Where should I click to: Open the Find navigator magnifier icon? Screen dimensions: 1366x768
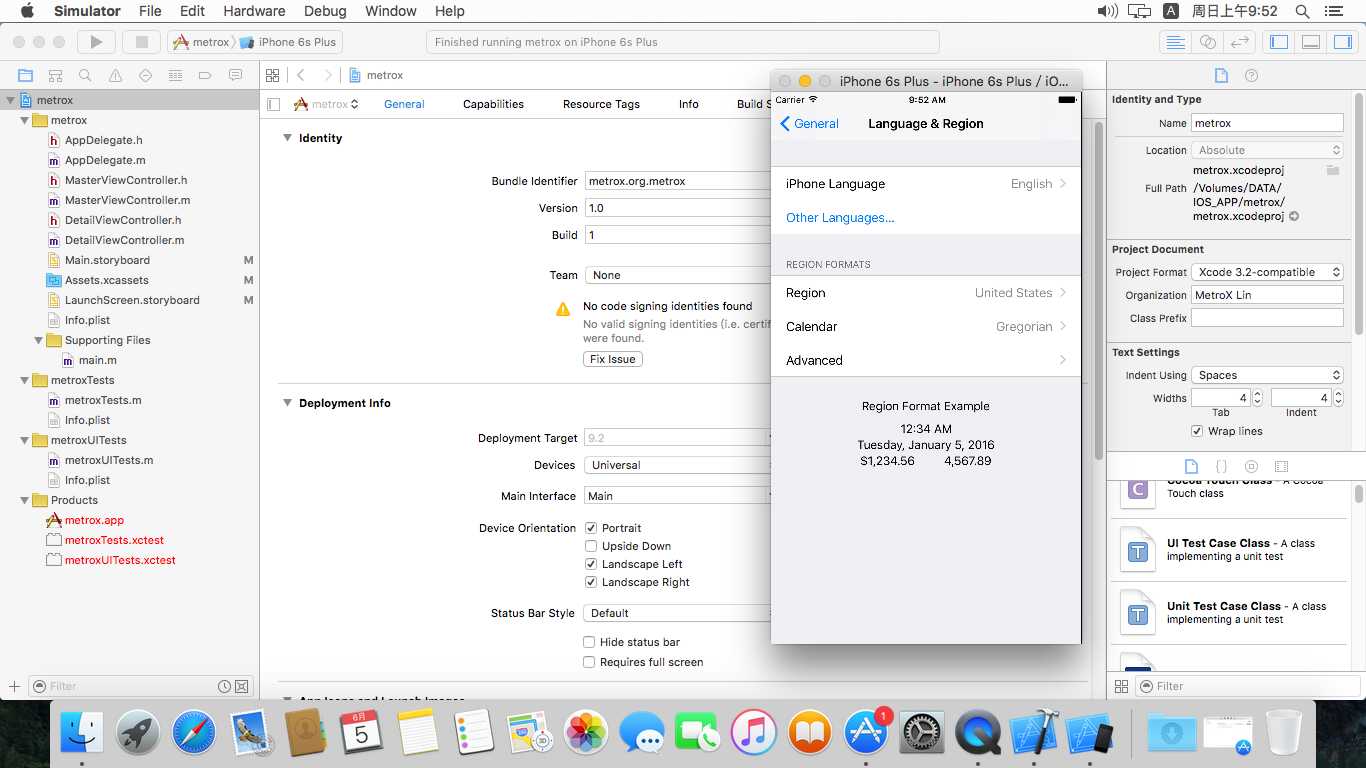coord(86,75)
